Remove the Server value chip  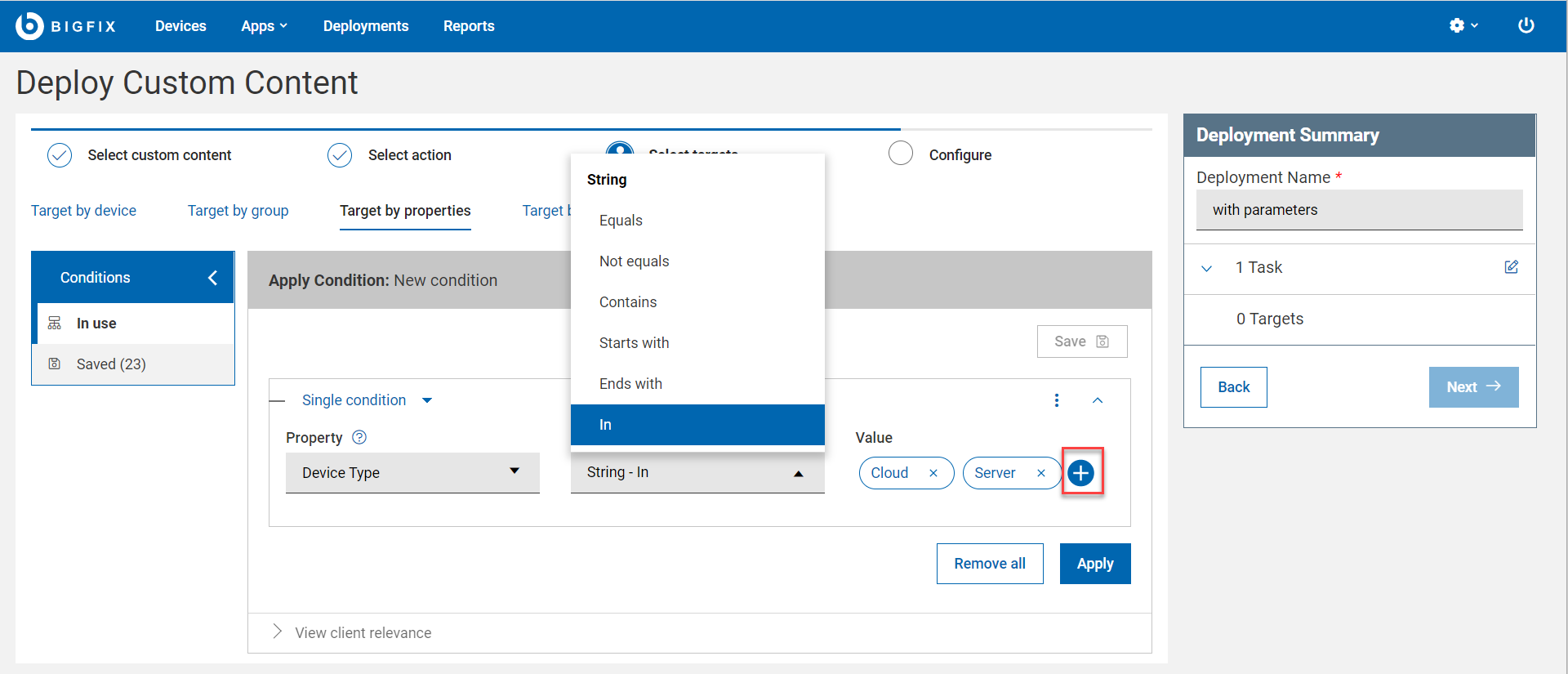(1040, 473)
